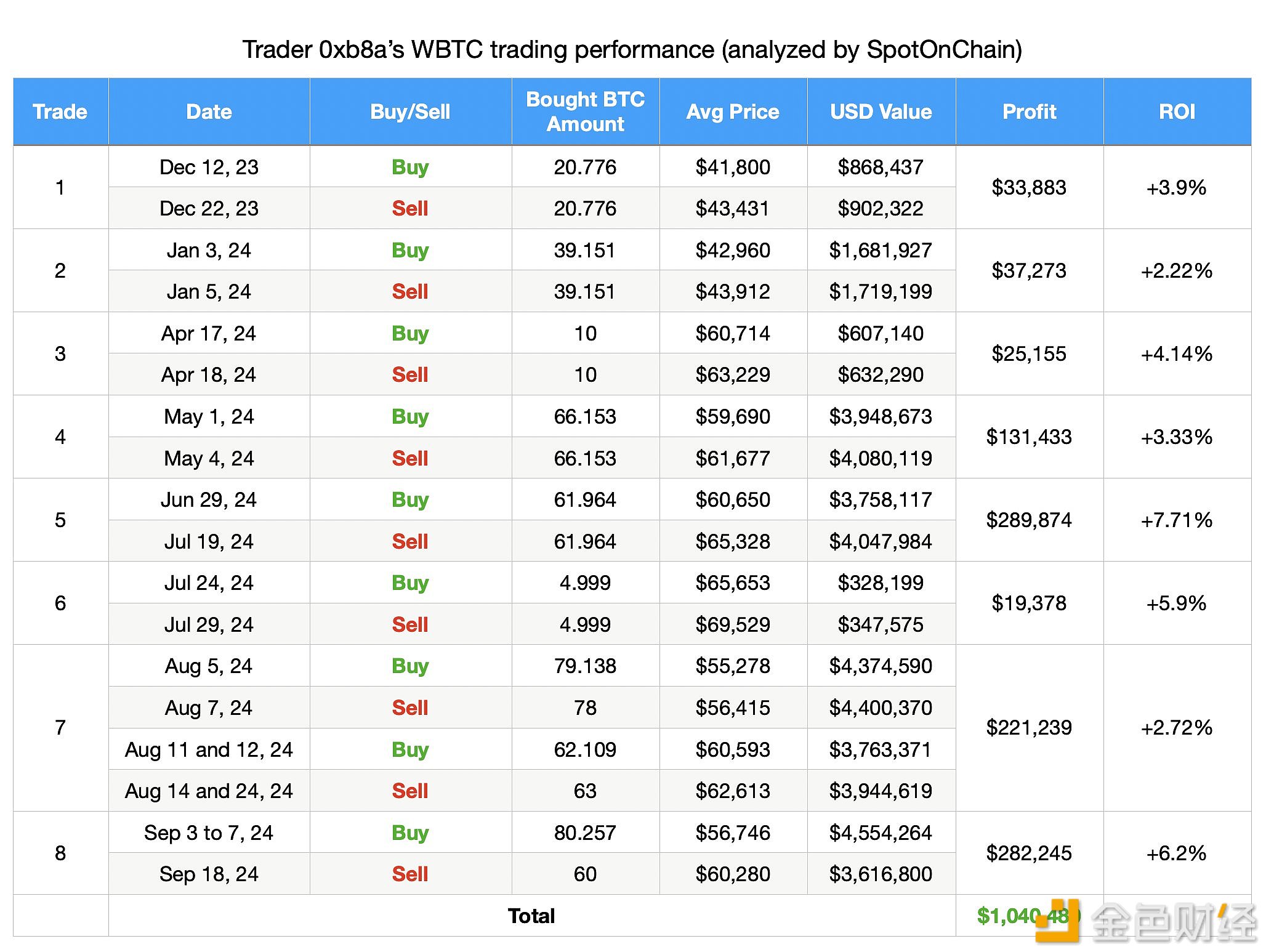Select the +7.71% ROI cell
The image size is (1266, 952).
1177,520
